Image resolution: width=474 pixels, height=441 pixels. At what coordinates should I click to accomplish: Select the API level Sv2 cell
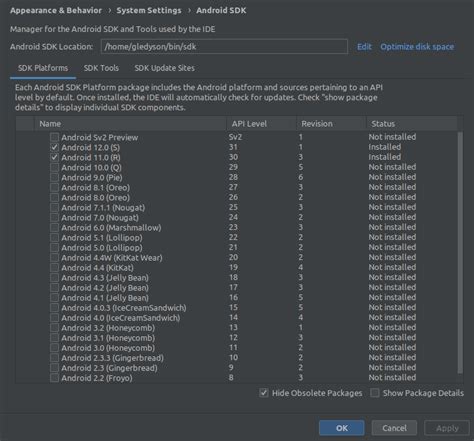pos(235,137)
